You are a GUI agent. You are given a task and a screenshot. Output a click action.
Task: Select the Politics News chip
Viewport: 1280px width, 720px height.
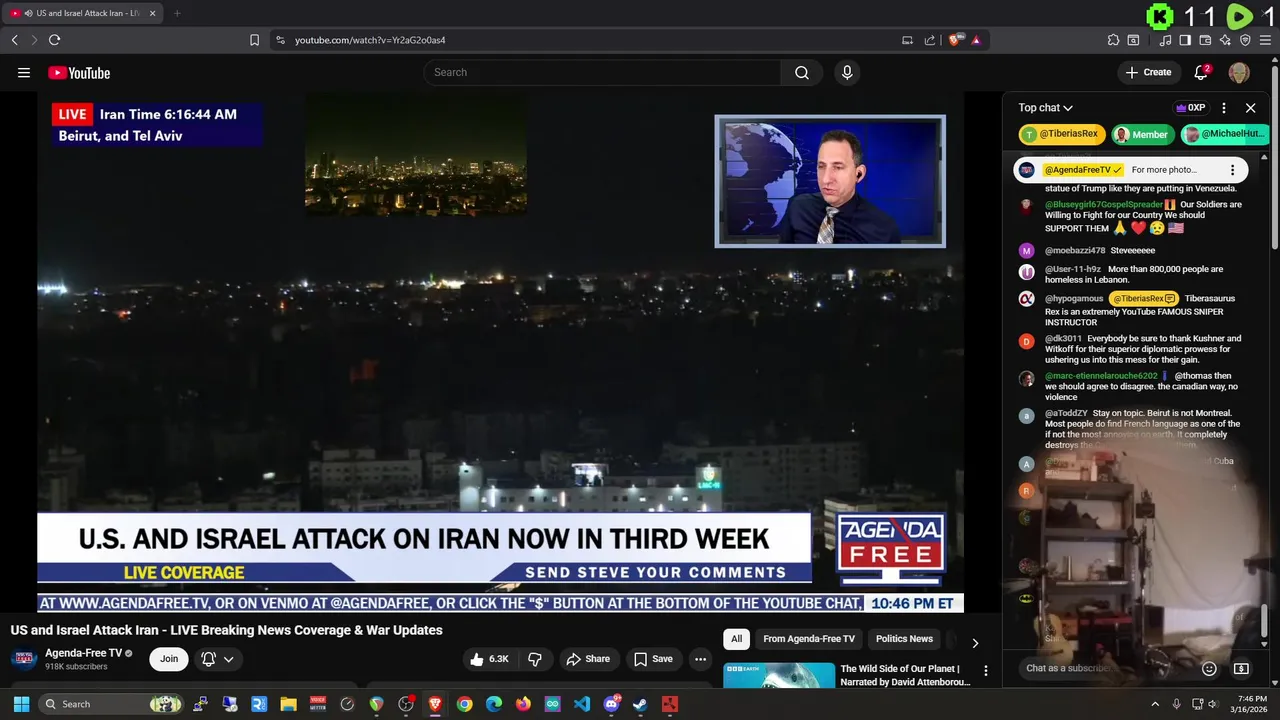(904, 639)
